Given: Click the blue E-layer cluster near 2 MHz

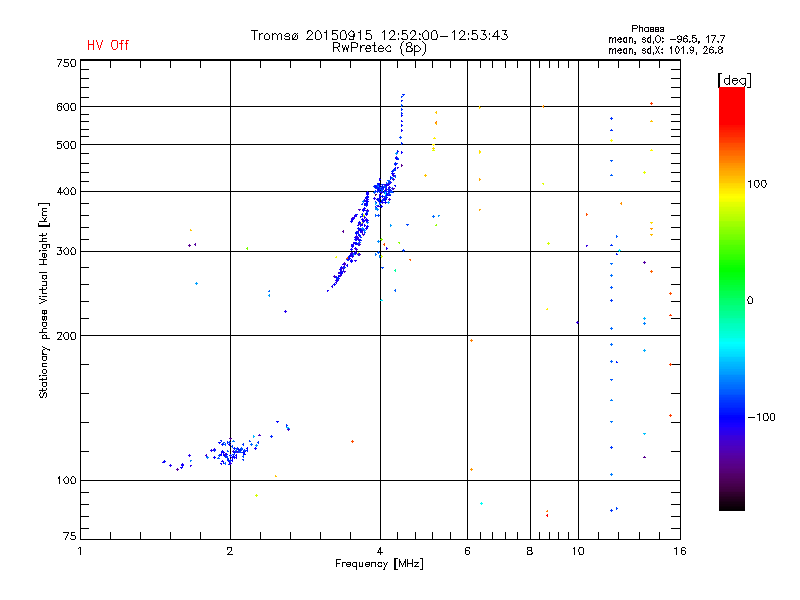Looking at the screenshot, I should [230, 452].
